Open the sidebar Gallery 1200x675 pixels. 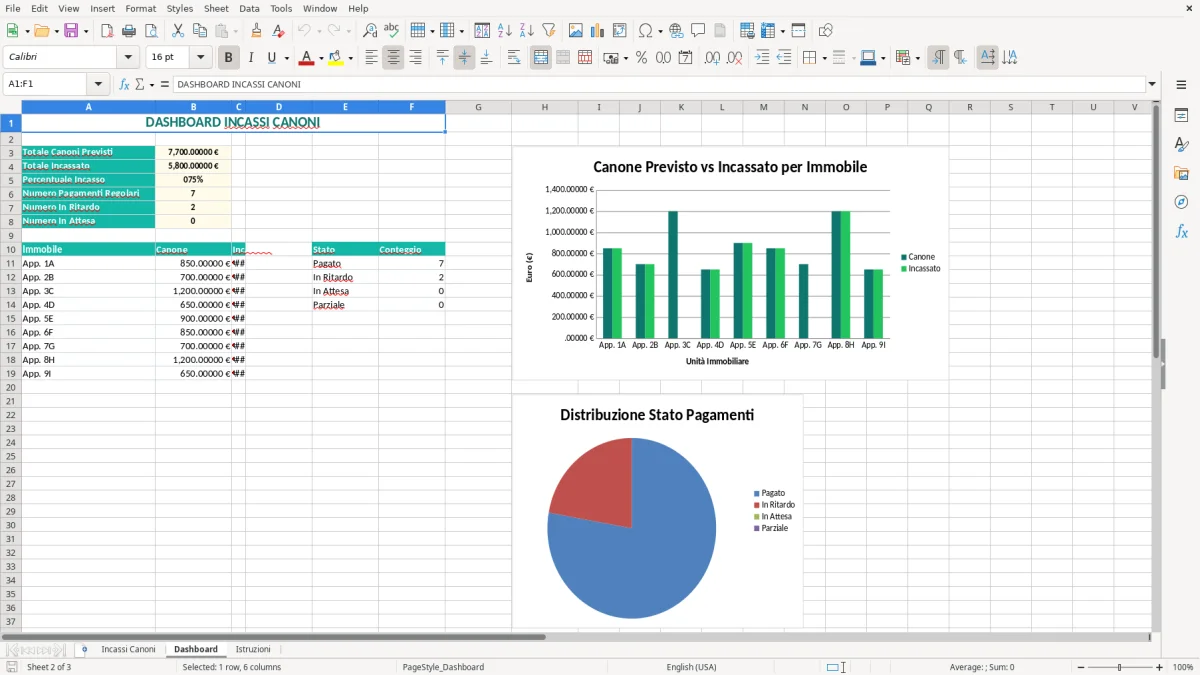(1181, 173)
